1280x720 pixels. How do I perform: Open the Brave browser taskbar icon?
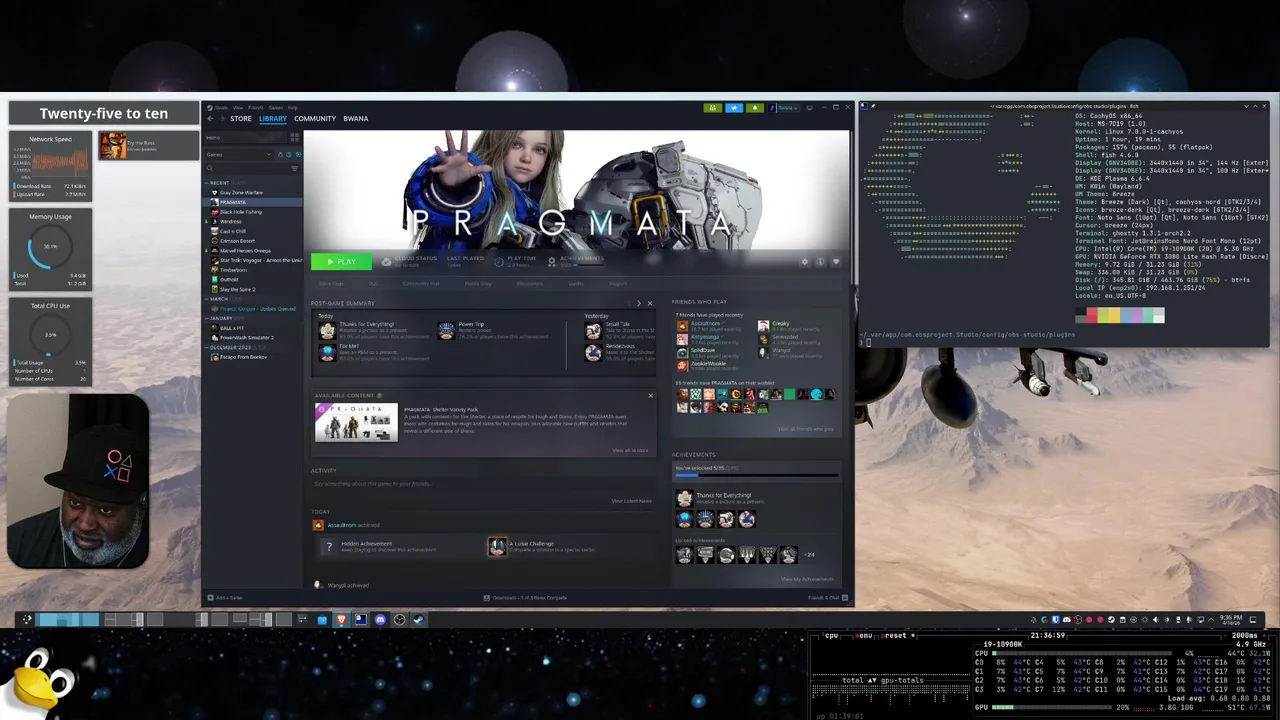341,619
